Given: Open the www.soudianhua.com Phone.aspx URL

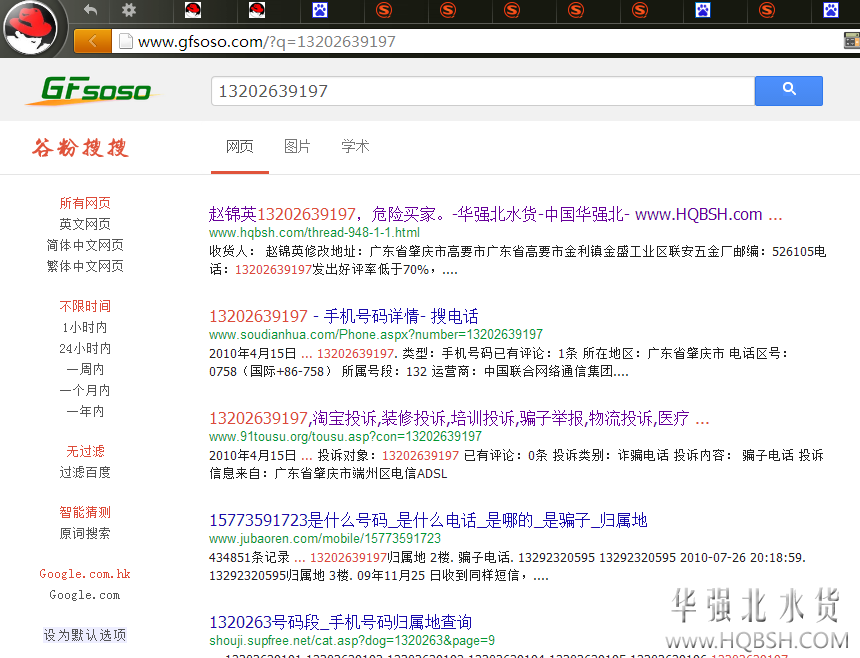Looking at the screenshot, I should (376, 334).
